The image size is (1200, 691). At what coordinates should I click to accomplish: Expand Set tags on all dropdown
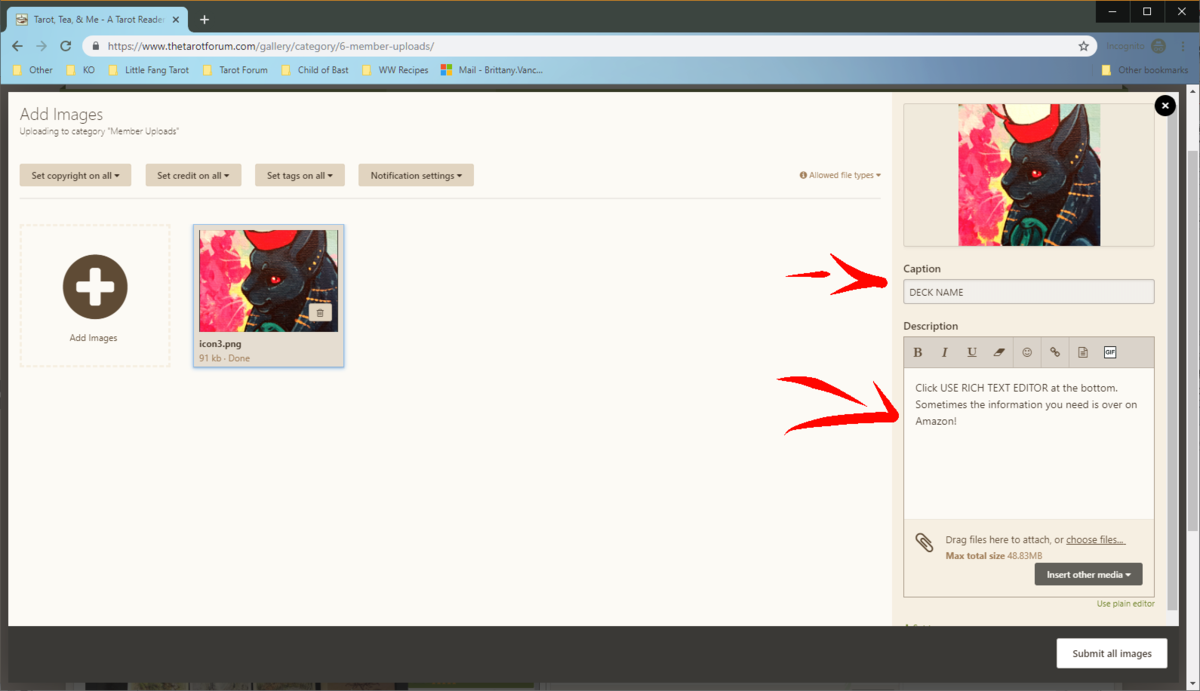[300, 176]
